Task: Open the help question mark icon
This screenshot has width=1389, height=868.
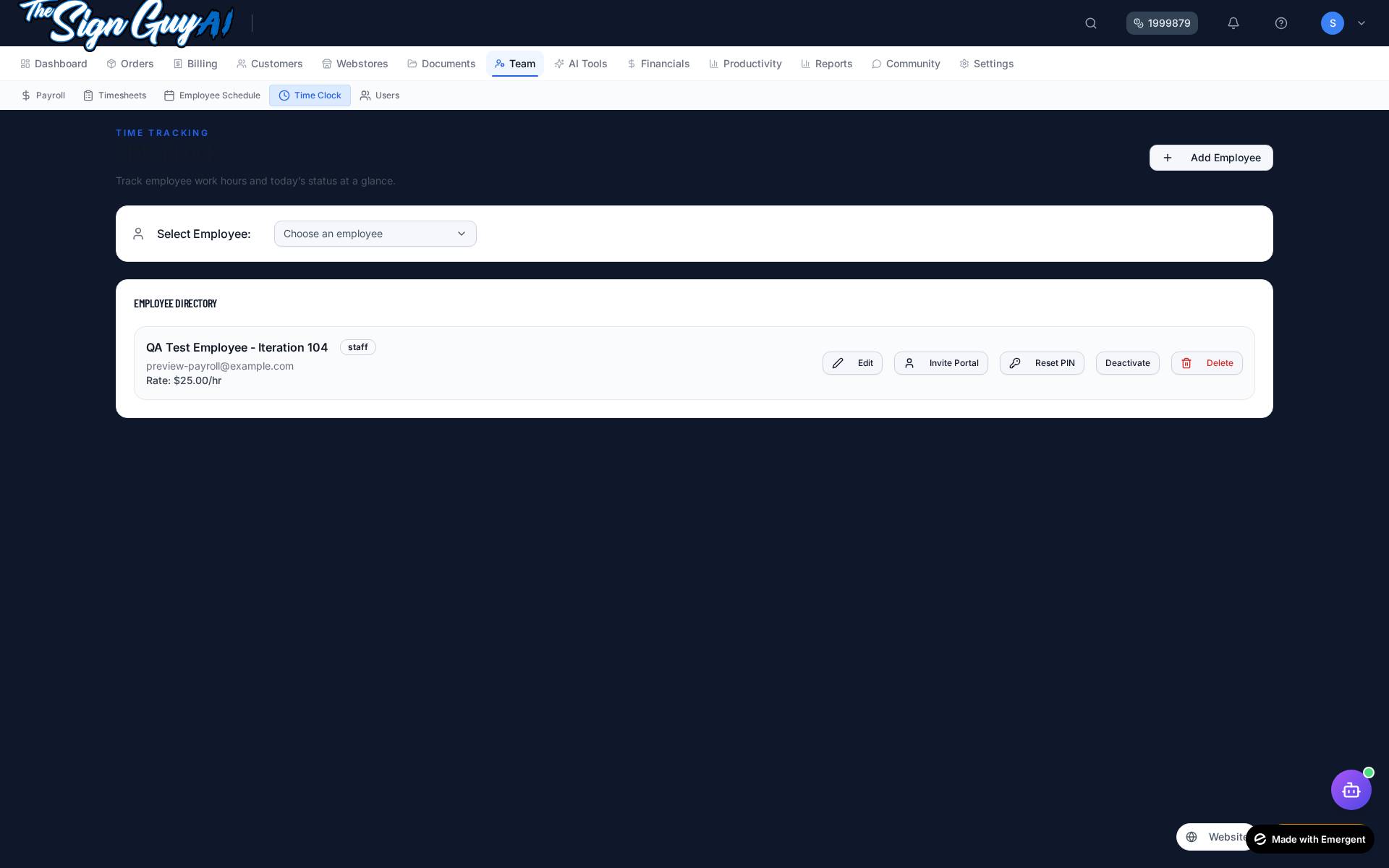Action: 1281,23
